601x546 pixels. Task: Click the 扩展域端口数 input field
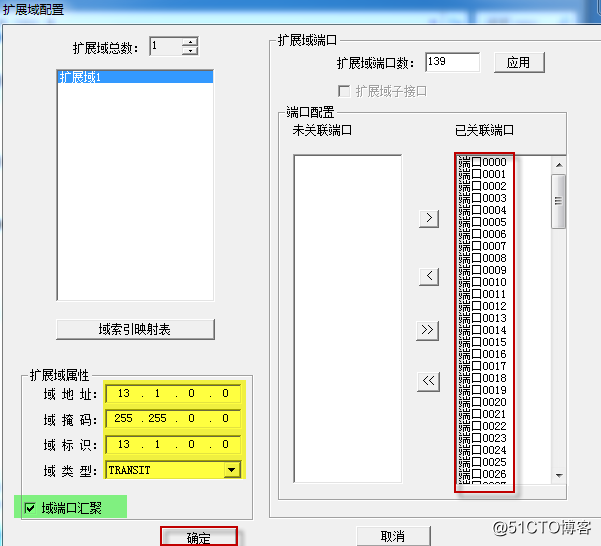pyautogui.click(x=452, y=62)
